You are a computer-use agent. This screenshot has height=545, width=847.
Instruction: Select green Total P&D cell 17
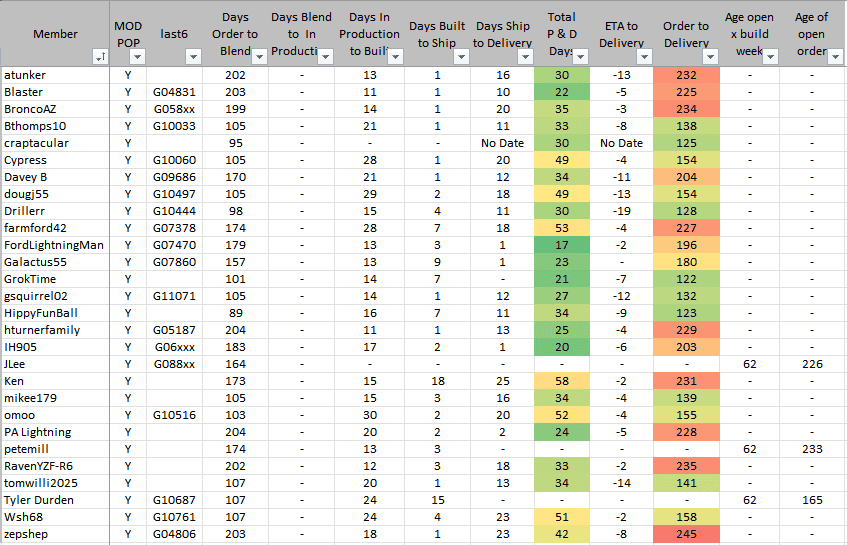click(x=561, y=245)
